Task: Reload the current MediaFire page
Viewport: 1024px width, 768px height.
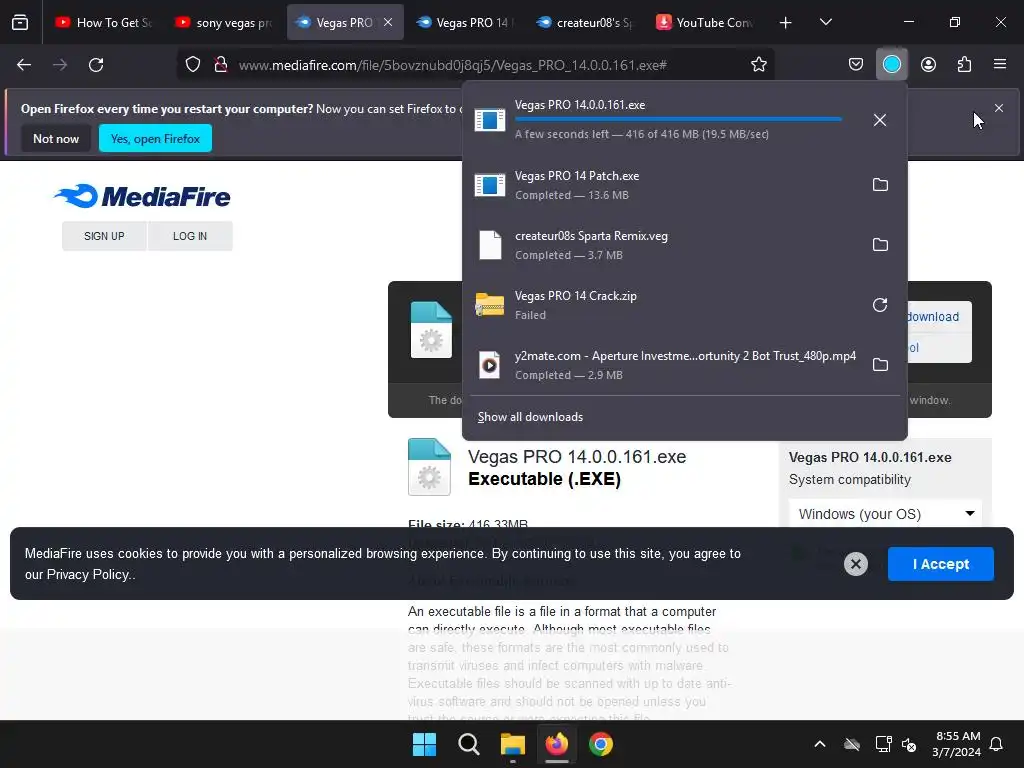Action: [x=96, y=65]
